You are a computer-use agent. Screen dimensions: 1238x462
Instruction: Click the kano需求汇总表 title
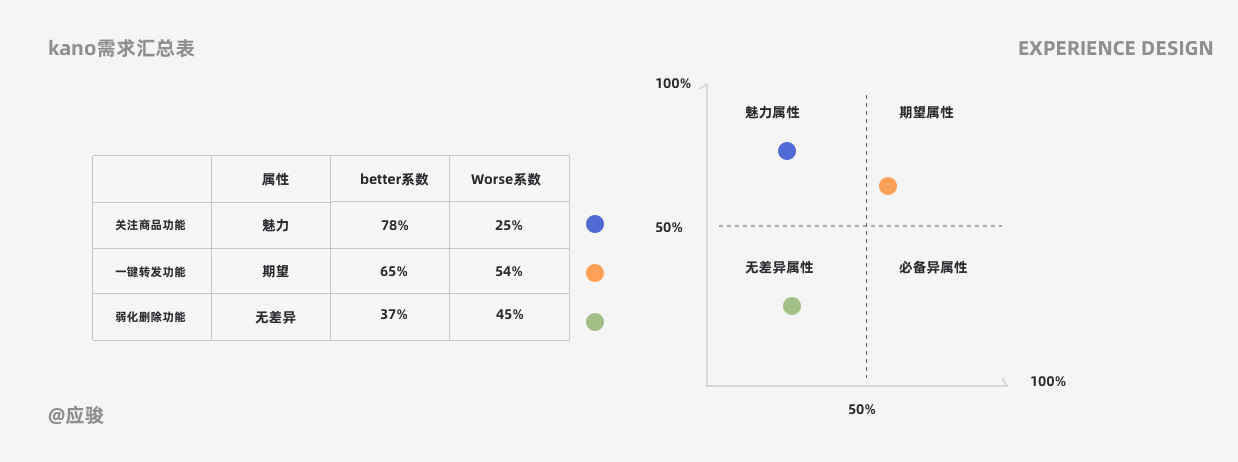pos(121,49)
